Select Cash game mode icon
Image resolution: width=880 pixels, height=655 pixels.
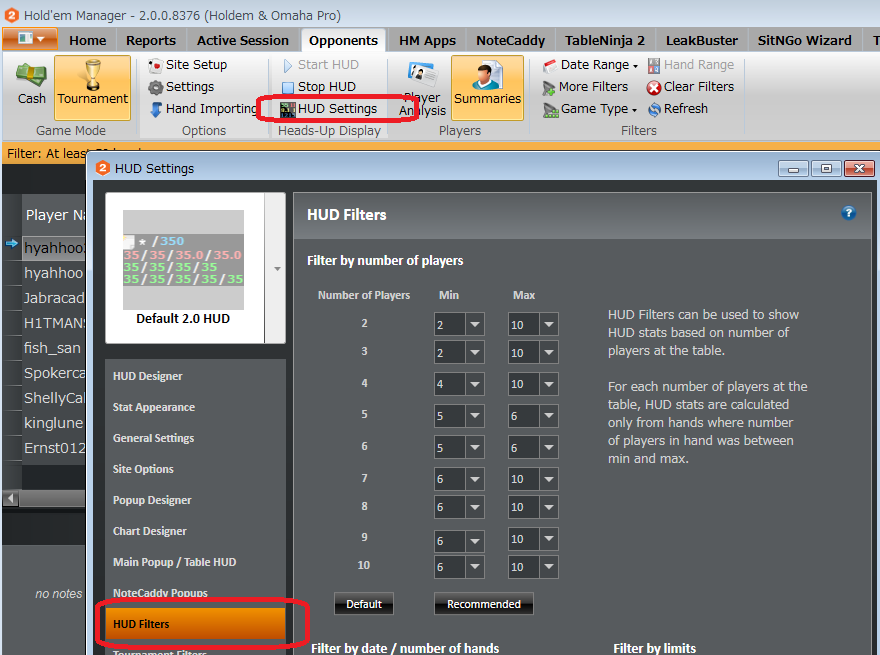tap(31, 85)
